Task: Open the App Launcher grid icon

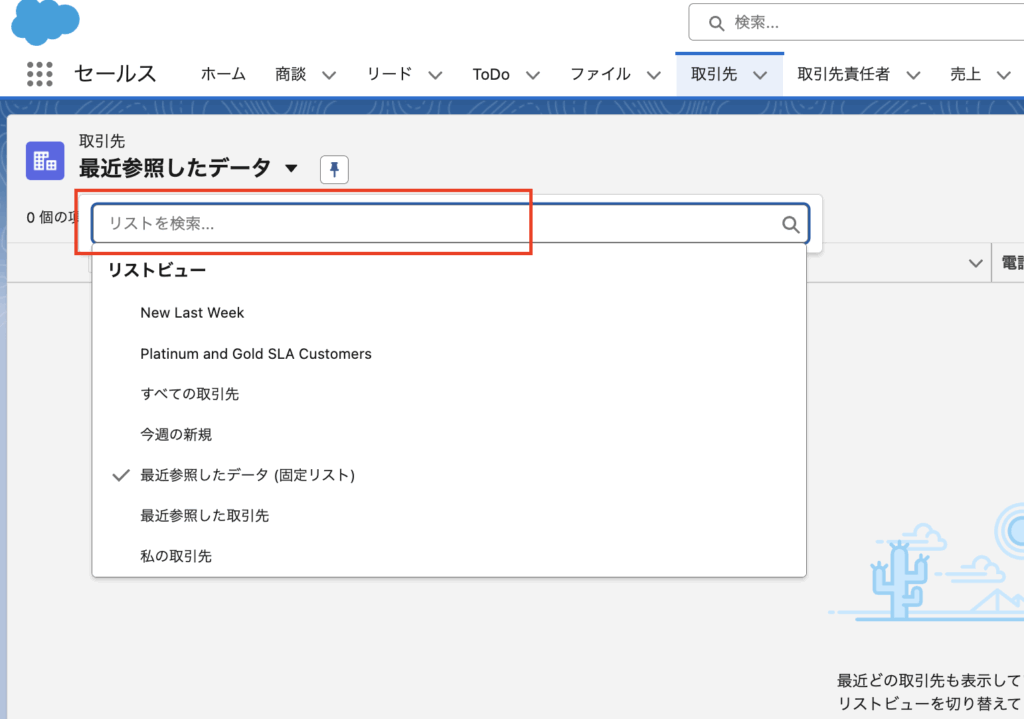Action: (x=39, y=74)
